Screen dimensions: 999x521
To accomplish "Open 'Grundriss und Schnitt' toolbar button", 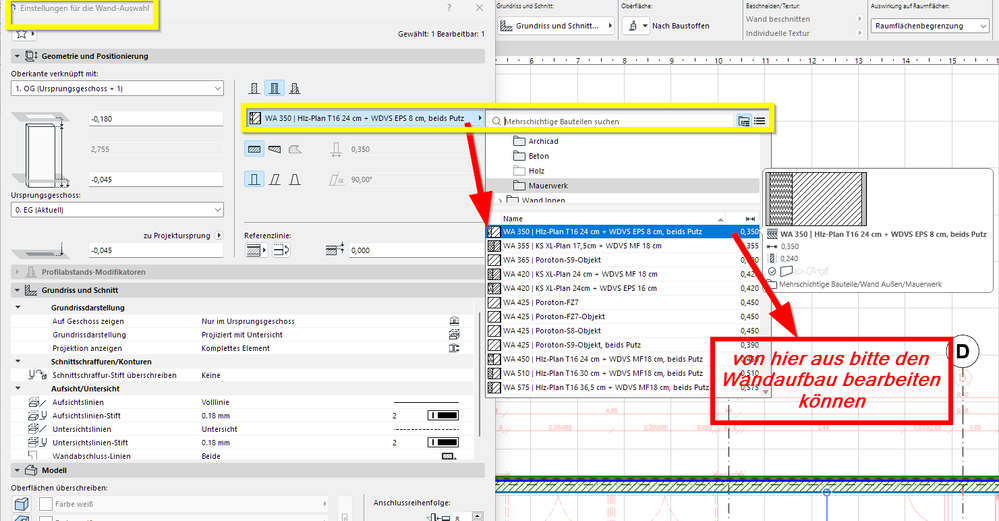I will [555, 26].
